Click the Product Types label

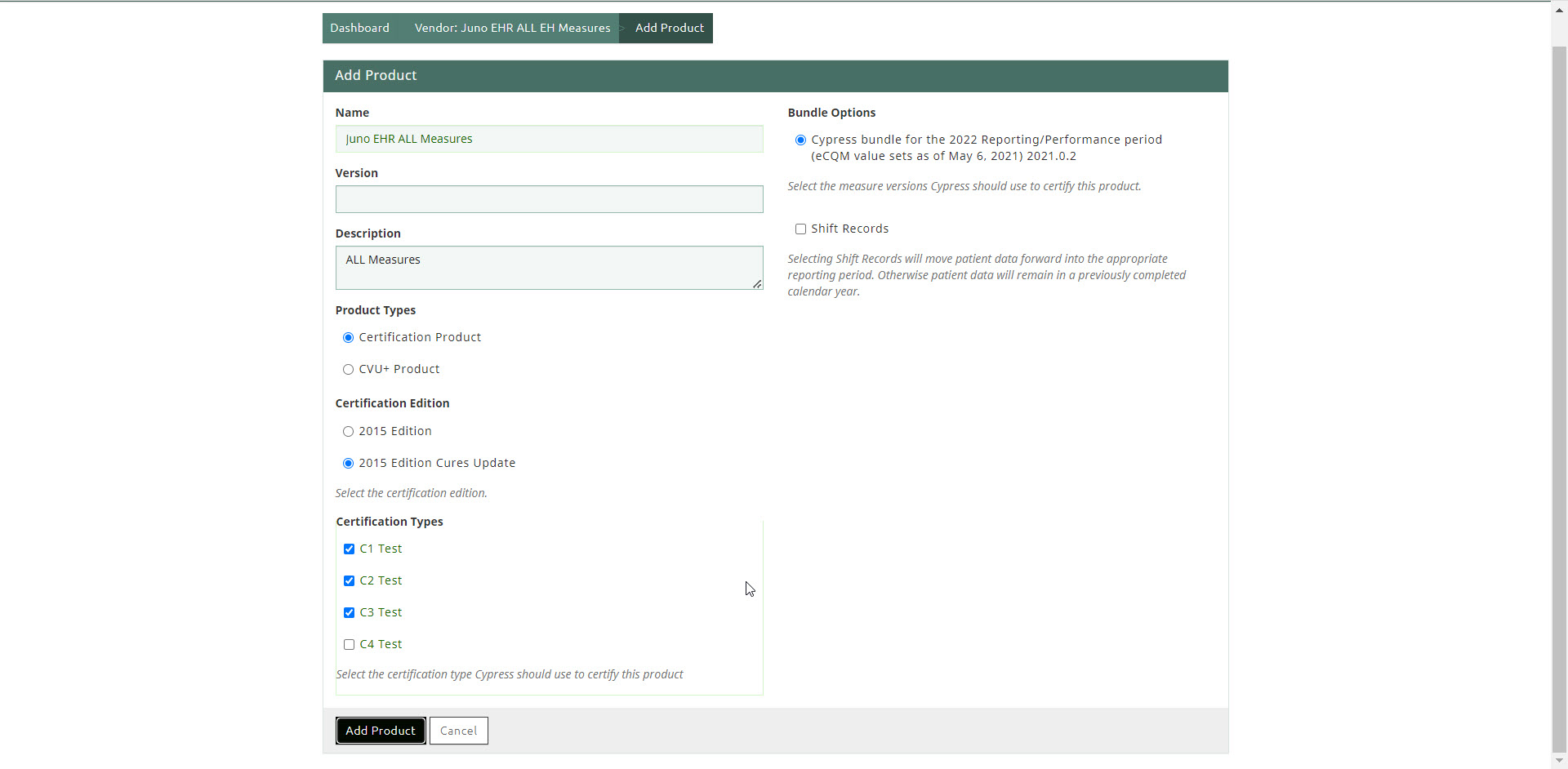(x=376, y=310)
